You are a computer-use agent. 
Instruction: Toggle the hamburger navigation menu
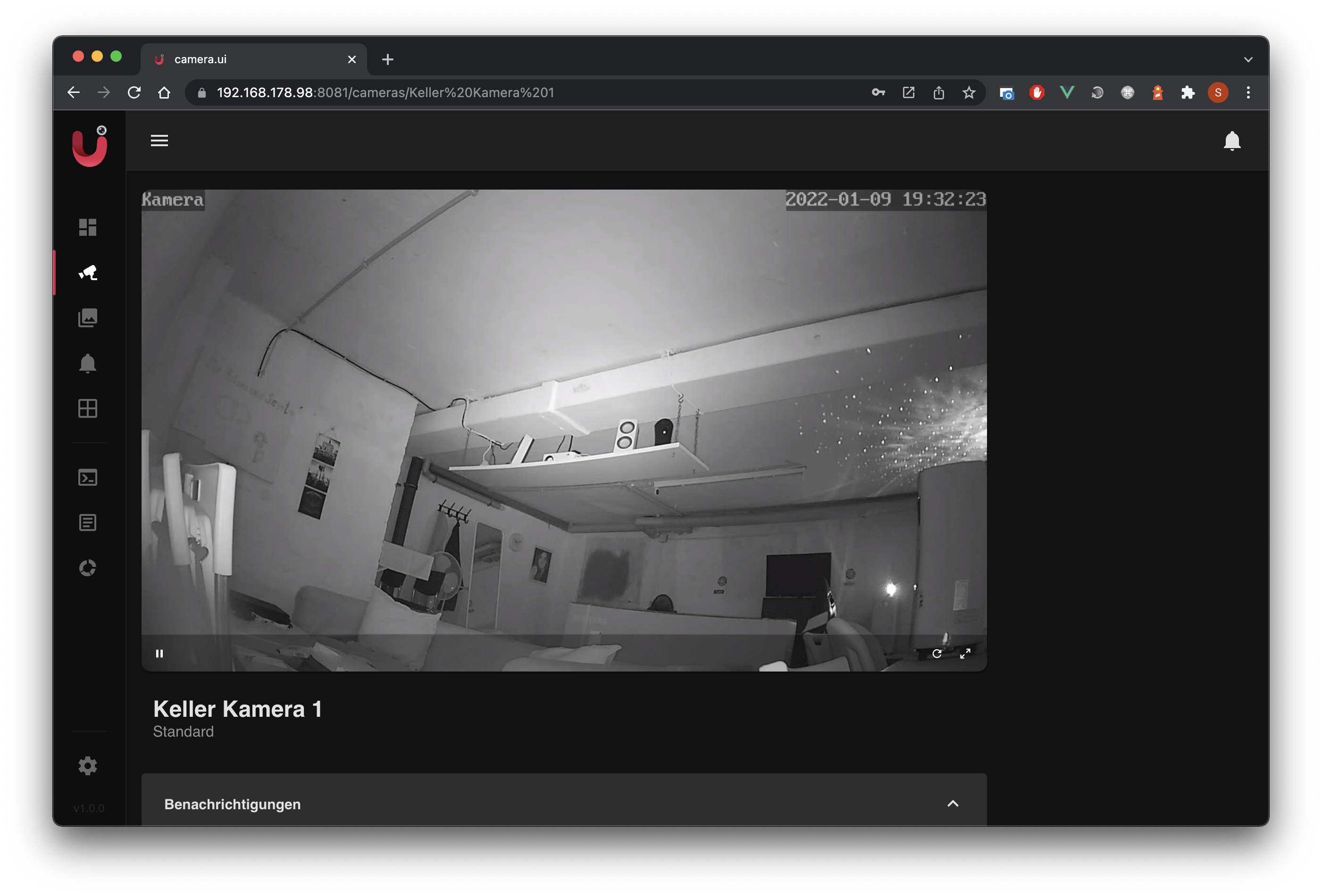click(159, 141)
